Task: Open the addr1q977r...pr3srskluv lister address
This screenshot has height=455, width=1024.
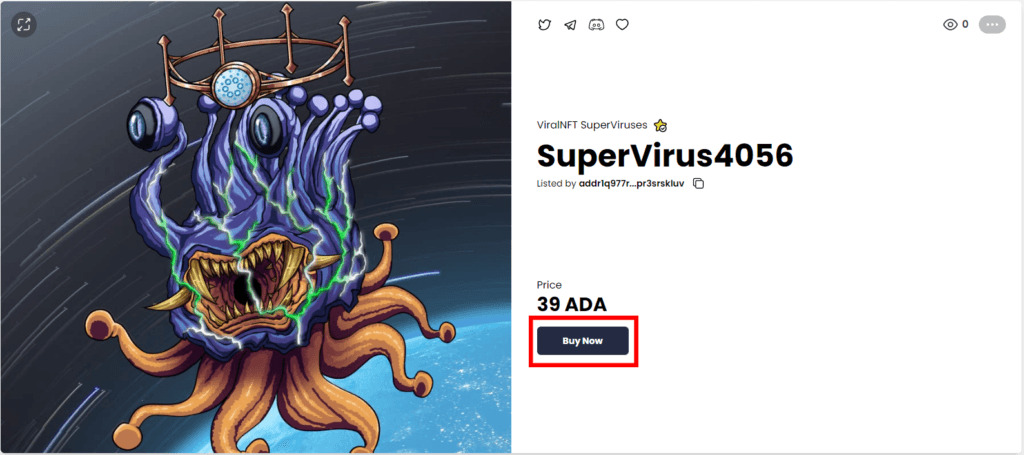Action: tap(632, 183)
